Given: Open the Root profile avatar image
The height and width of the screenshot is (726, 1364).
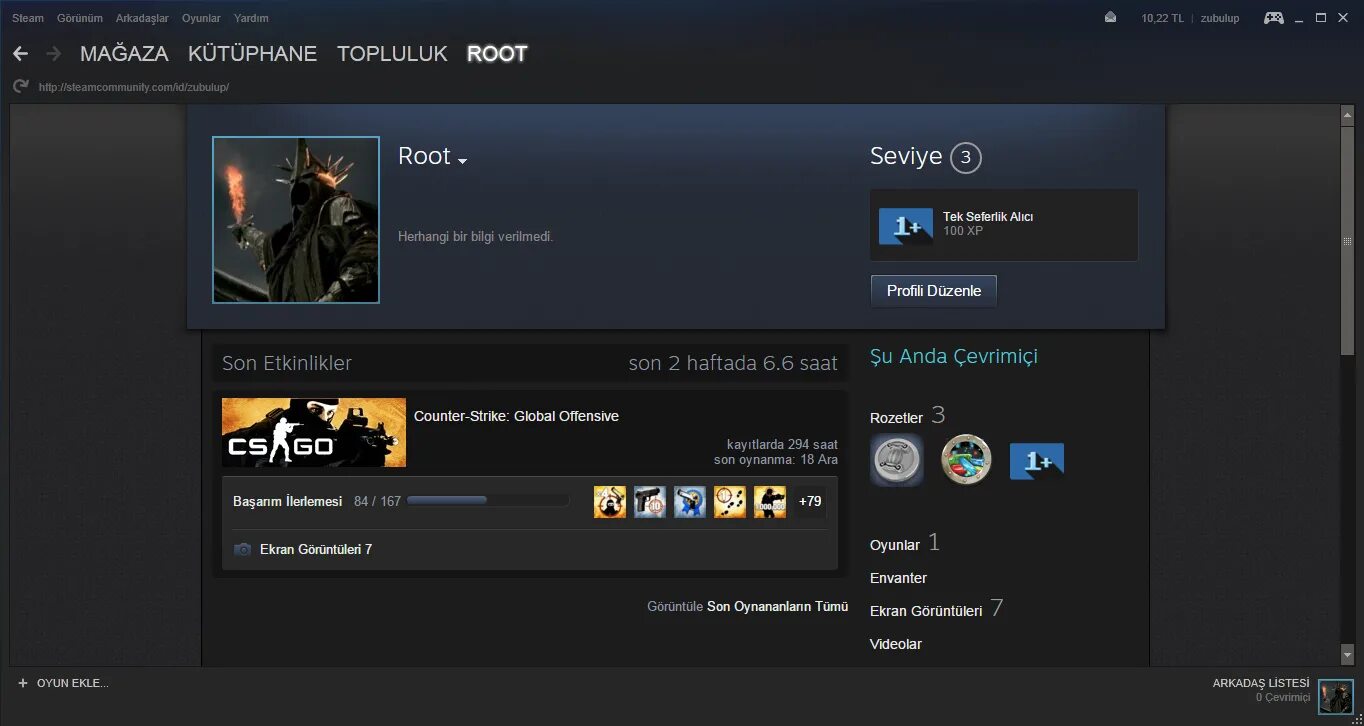Looking at the screenshot, I should click(296, 220).
